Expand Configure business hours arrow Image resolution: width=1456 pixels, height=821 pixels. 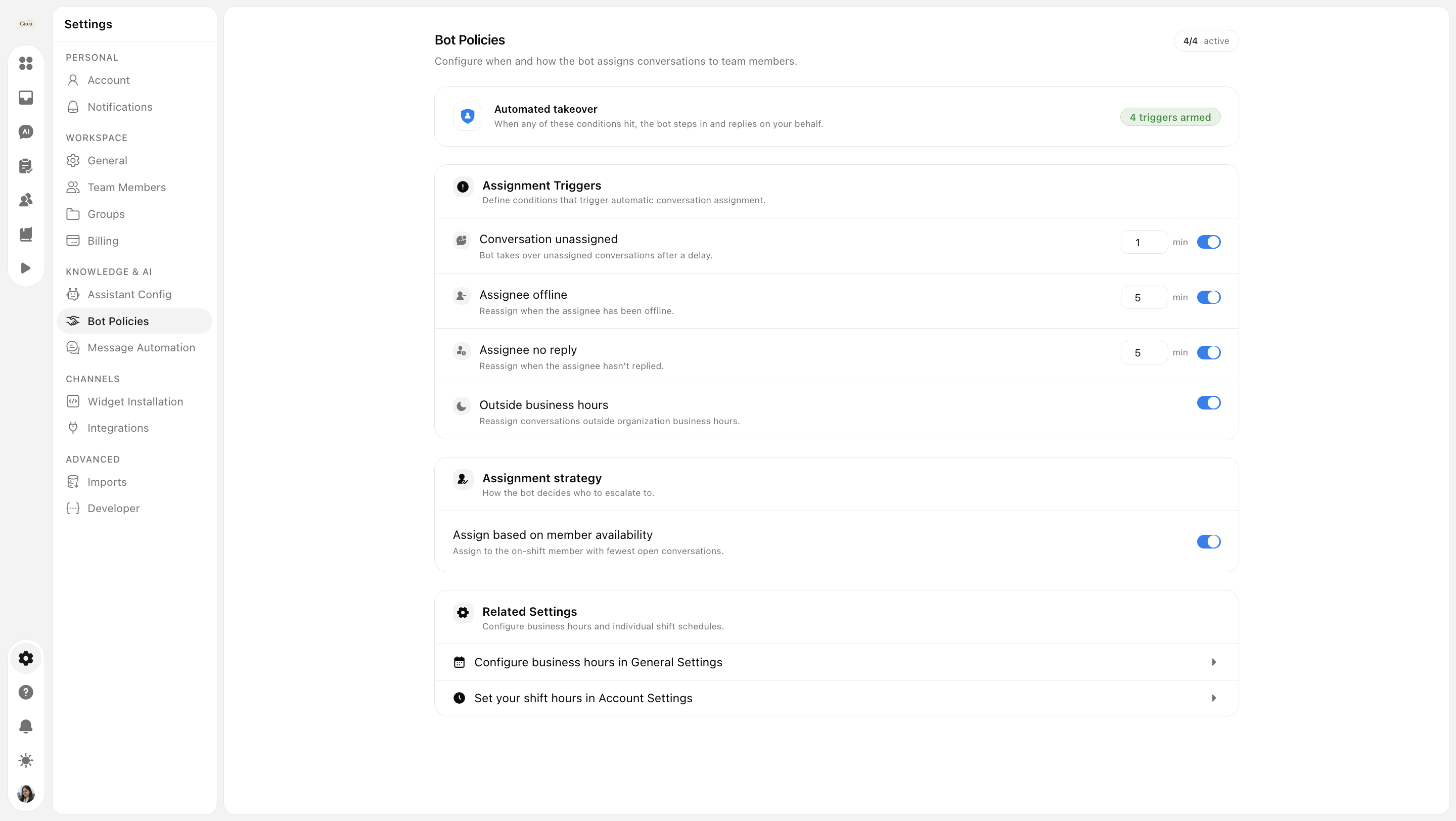click(x=1213, y=662)
